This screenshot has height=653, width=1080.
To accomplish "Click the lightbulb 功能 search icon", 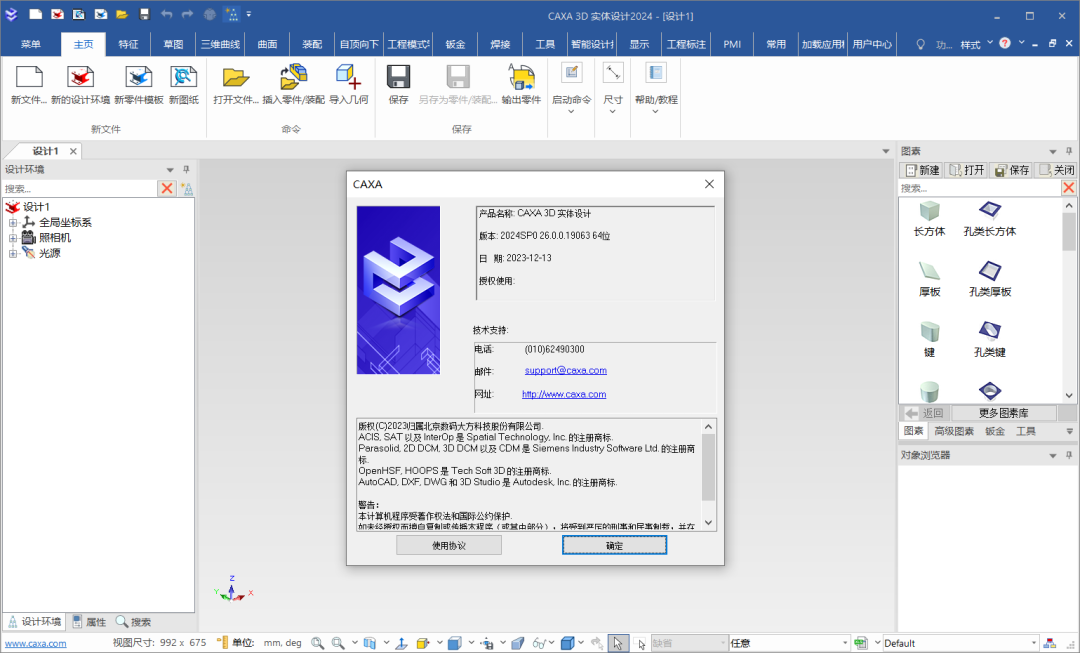I will click(920, 44).
